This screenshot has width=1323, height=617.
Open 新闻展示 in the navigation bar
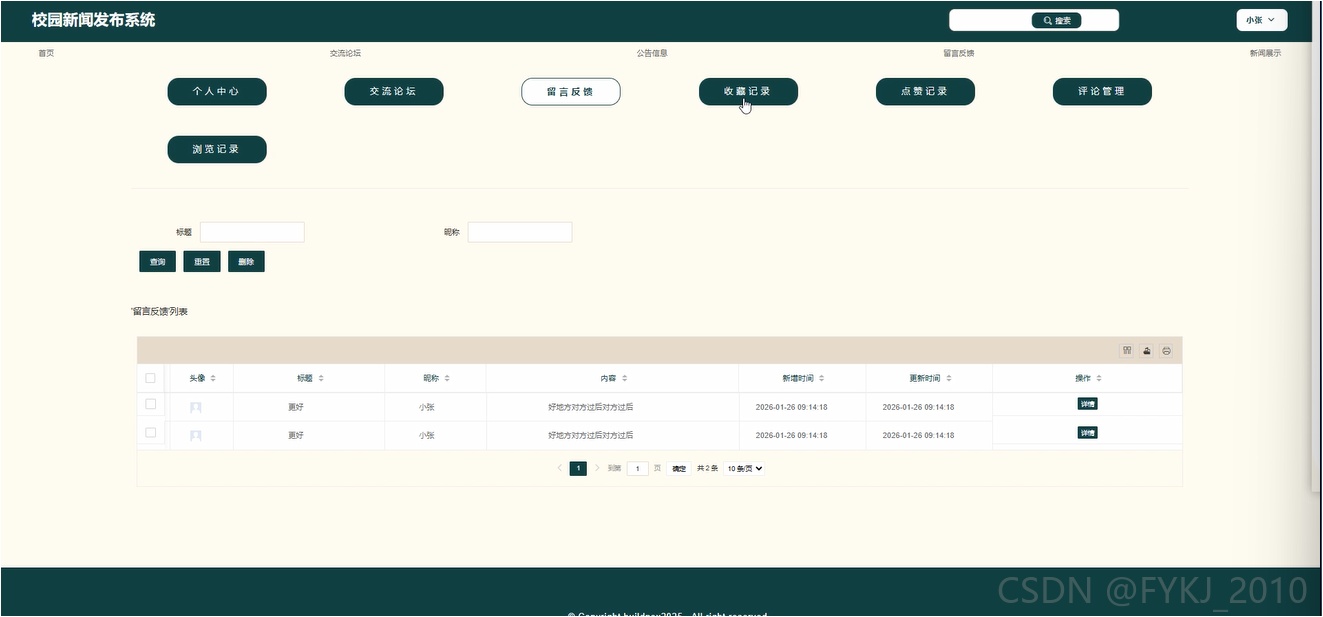point(1265,53)
